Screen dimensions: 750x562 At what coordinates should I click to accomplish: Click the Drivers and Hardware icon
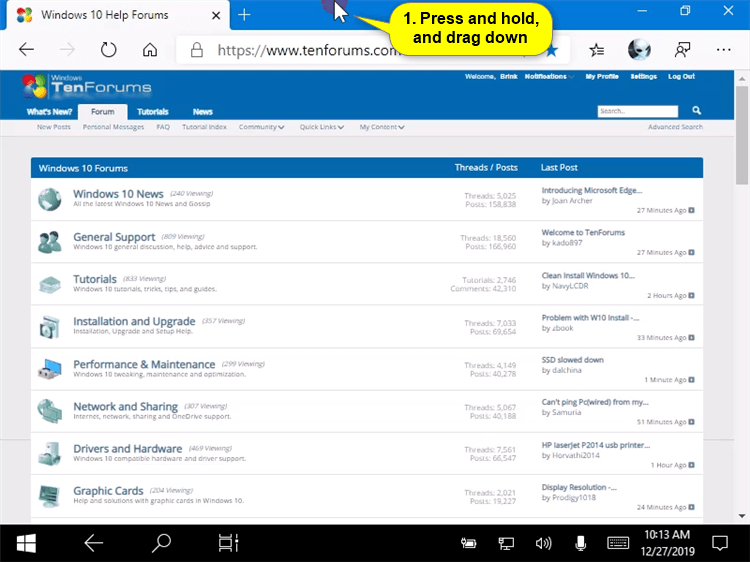[x=50, y=453]
